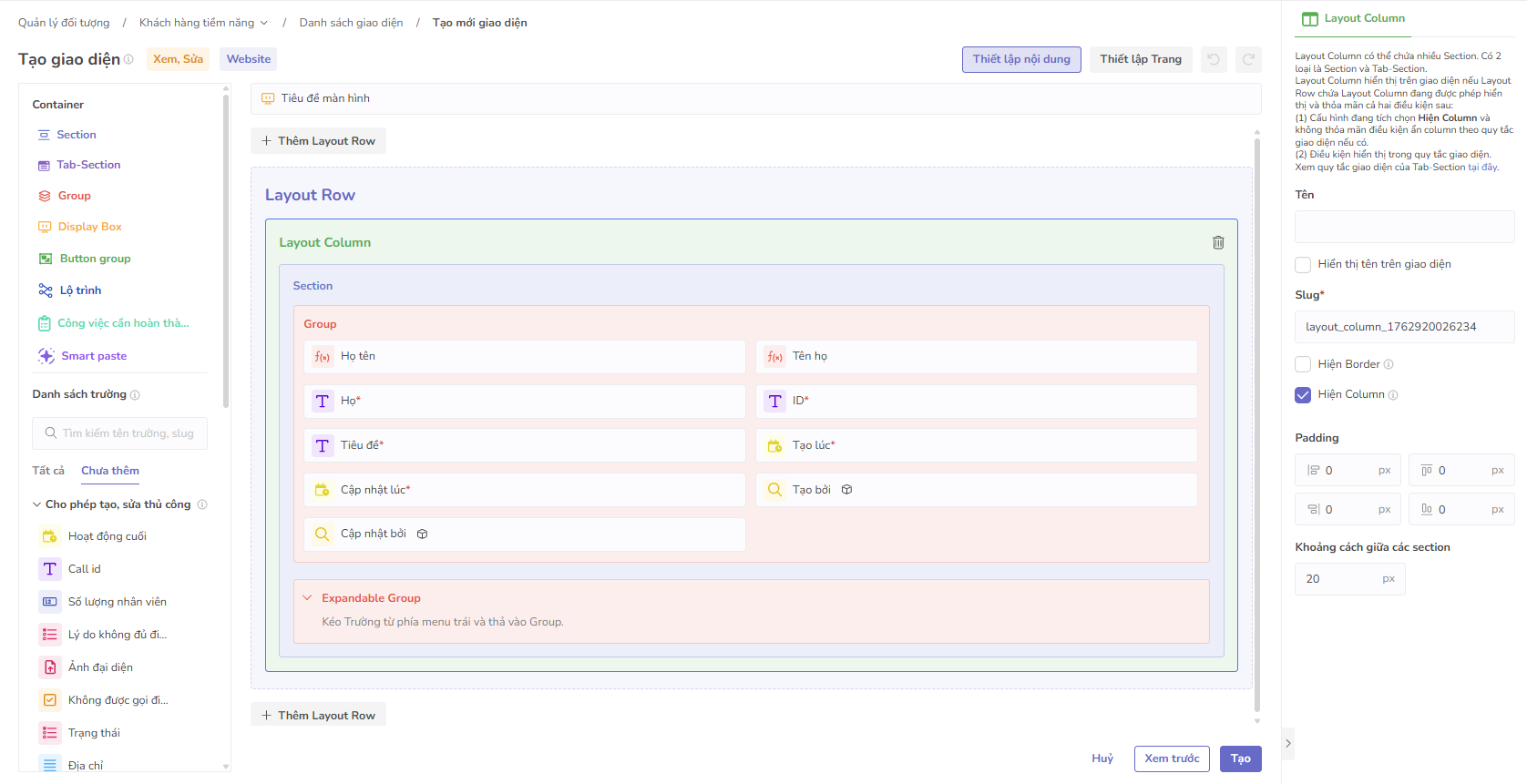The image size is (1527, 784).
Task: Click the Xem trước button
Action: (x=1171, y=759)
